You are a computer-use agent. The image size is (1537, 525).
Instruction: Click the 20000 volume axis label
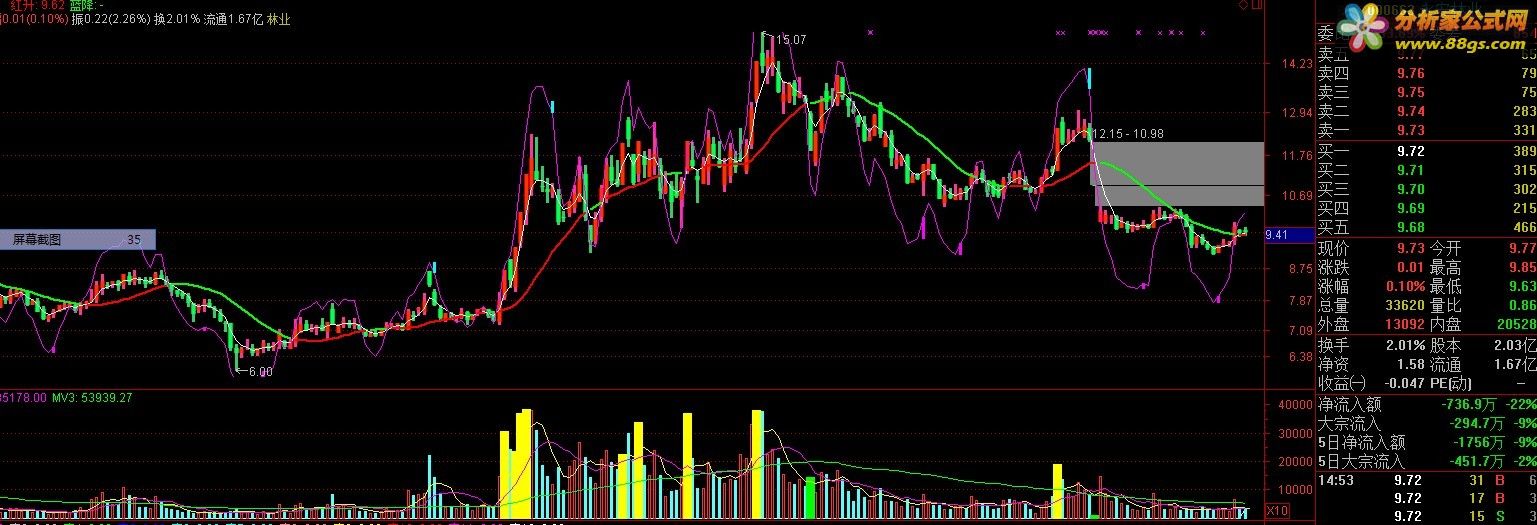(1295, 462)
